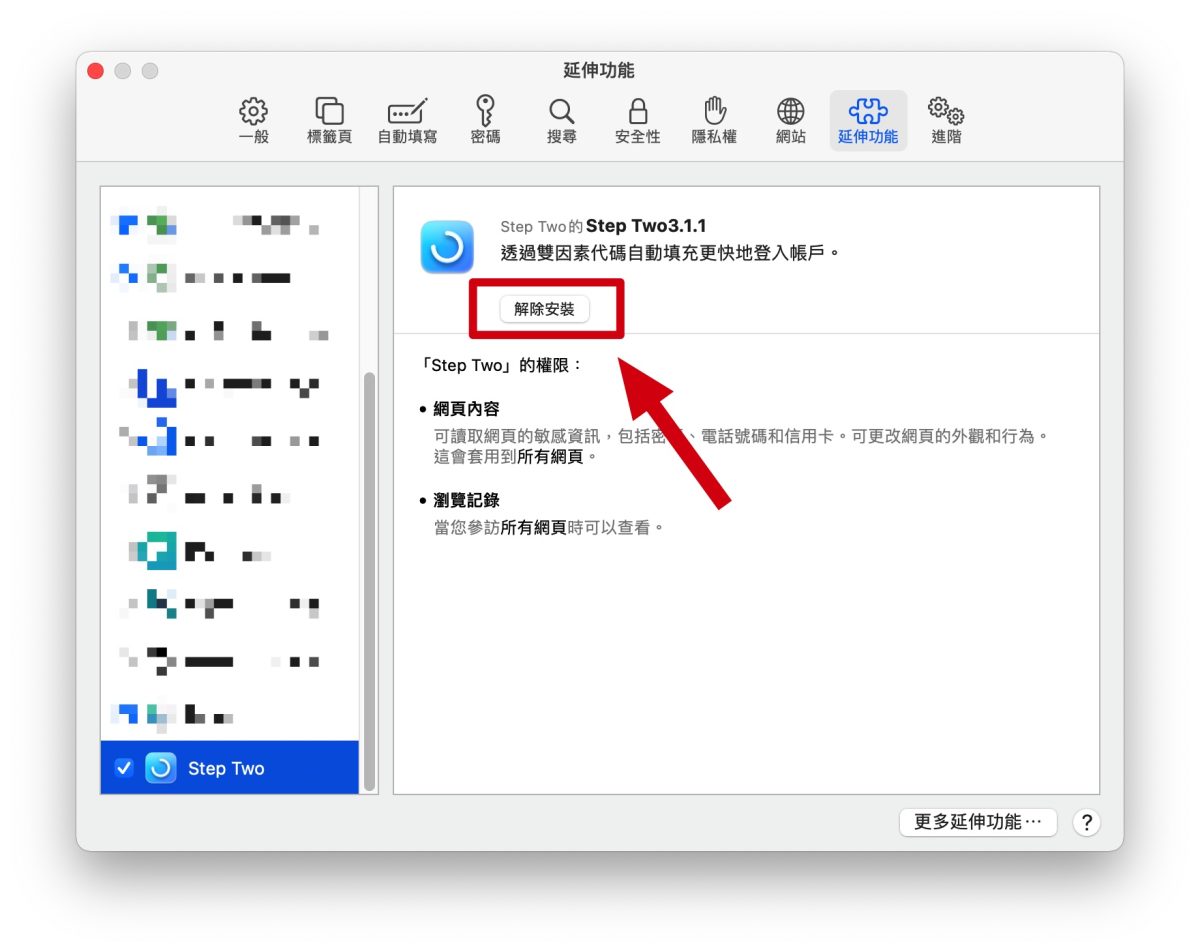Open the 進階 (Advanced) gears tab

[x=946, y=121]
